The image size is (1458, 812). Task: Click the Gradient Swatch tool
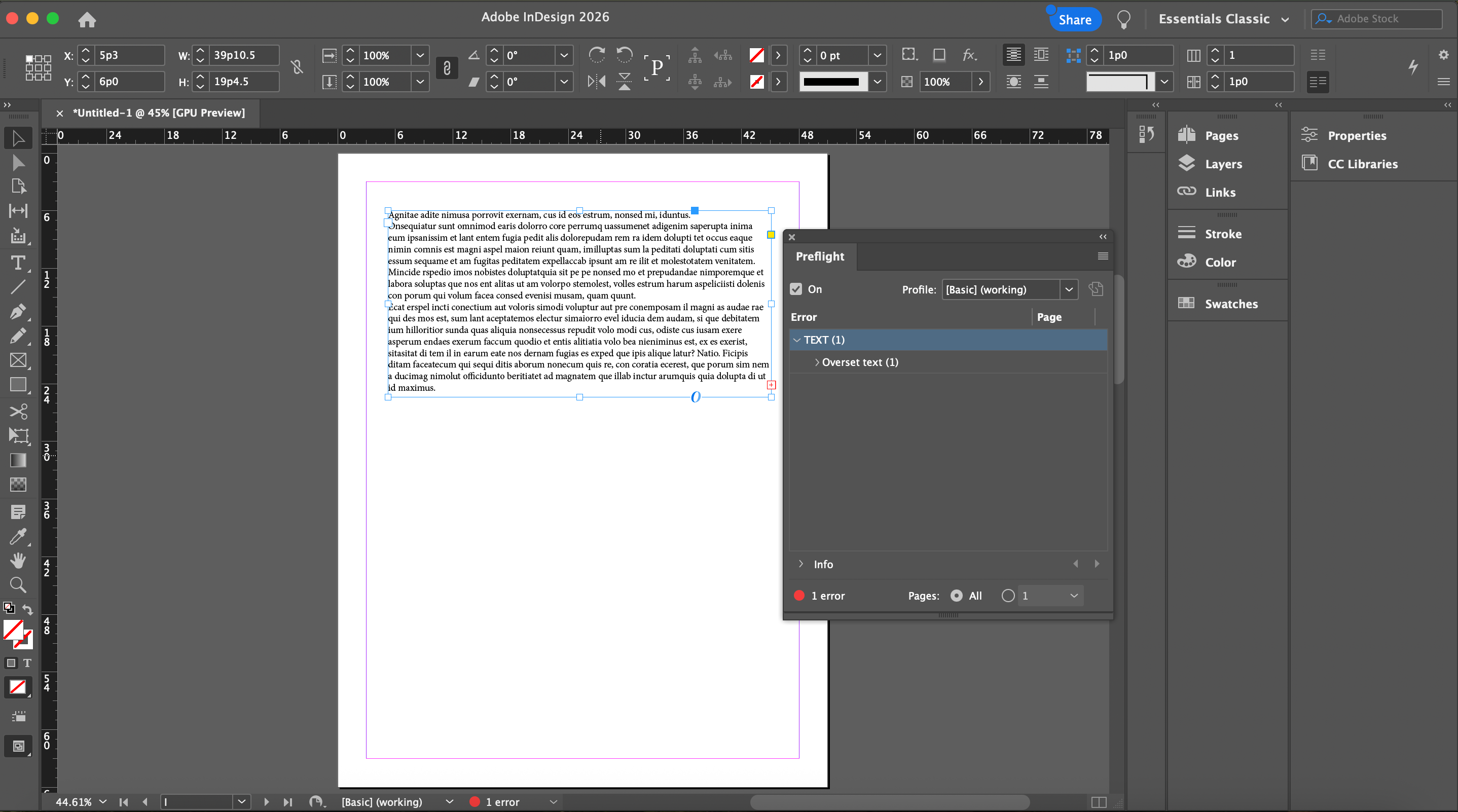(x=18, y=460)
